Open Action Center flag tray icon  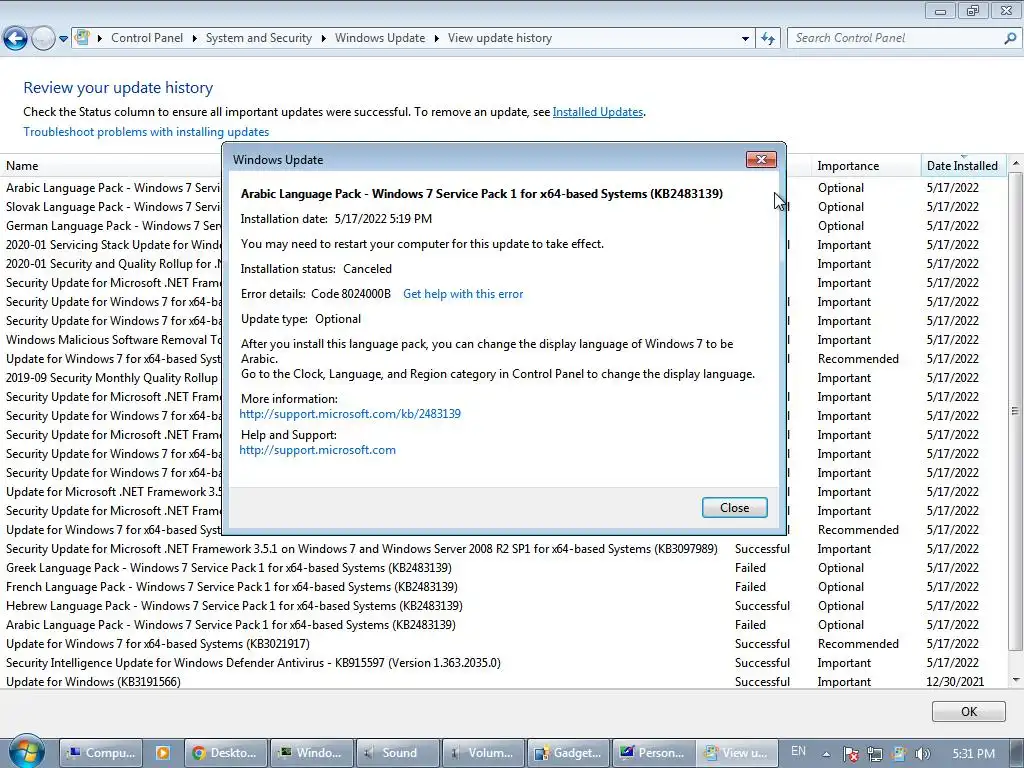850,754
